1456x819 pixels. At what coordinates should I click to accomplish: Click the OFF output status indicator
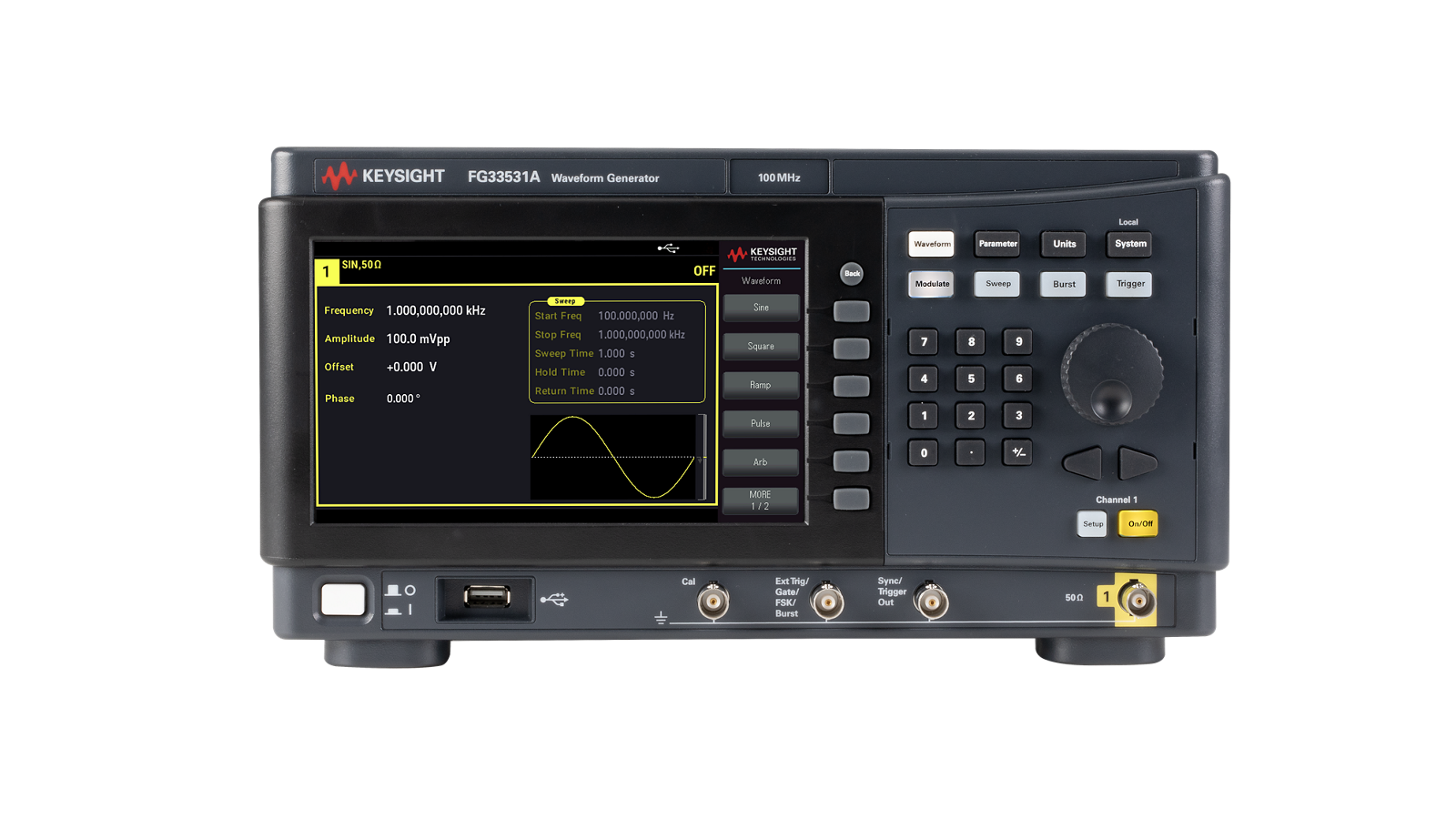704,271
